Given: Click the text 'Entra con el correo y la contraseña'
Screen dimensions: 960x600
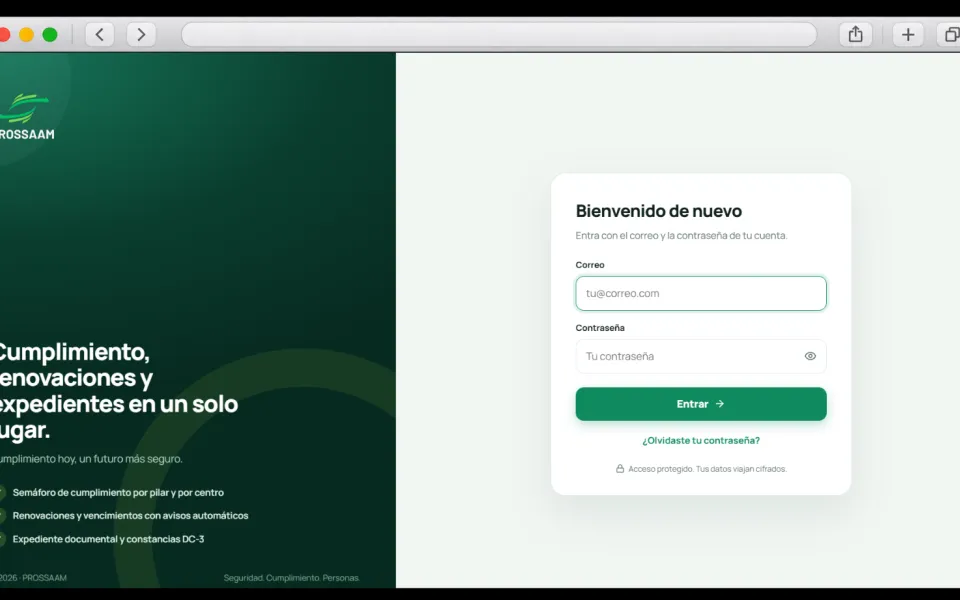Looking at the screenshot, I should (651, 235).
